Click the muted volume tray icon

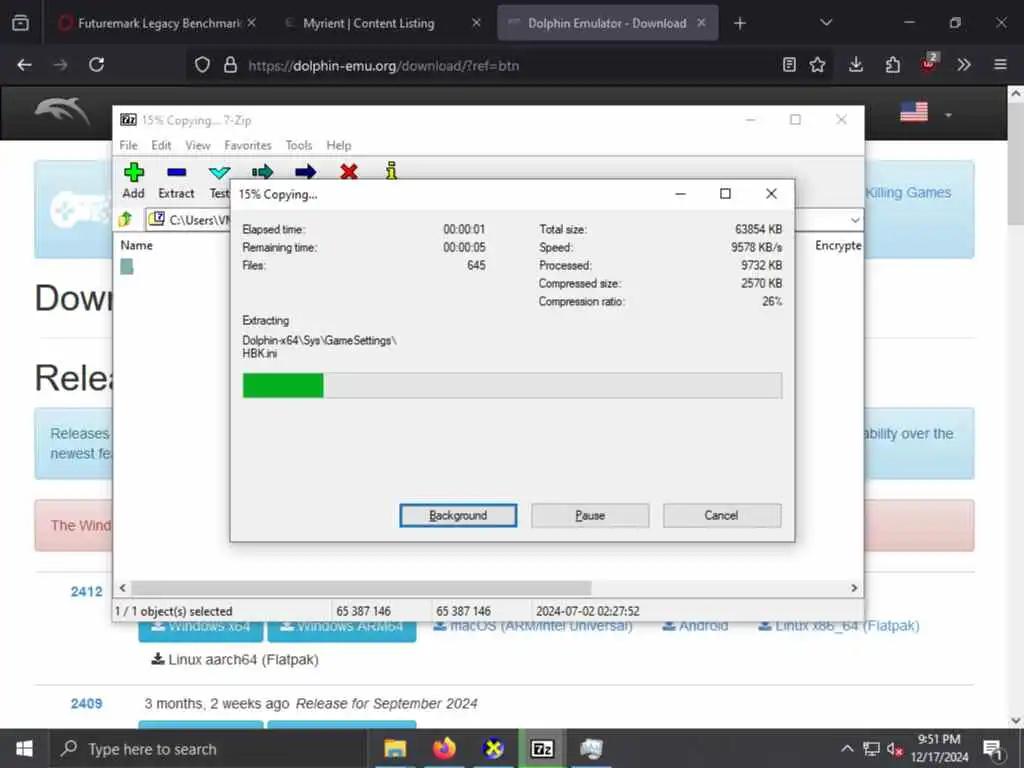(x=894, y=749)
